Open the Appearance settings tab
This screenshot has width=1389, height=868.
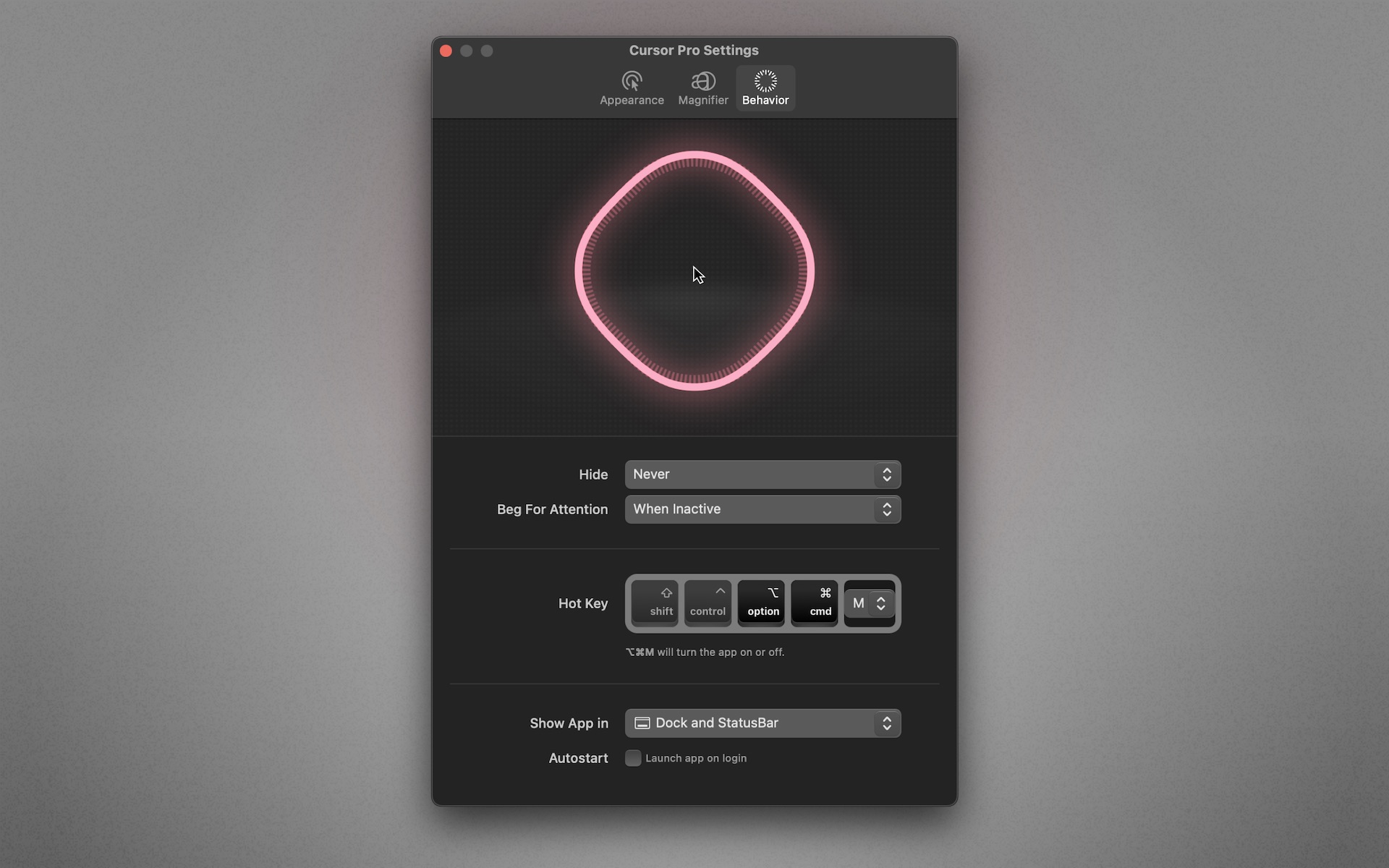[631, 99]
